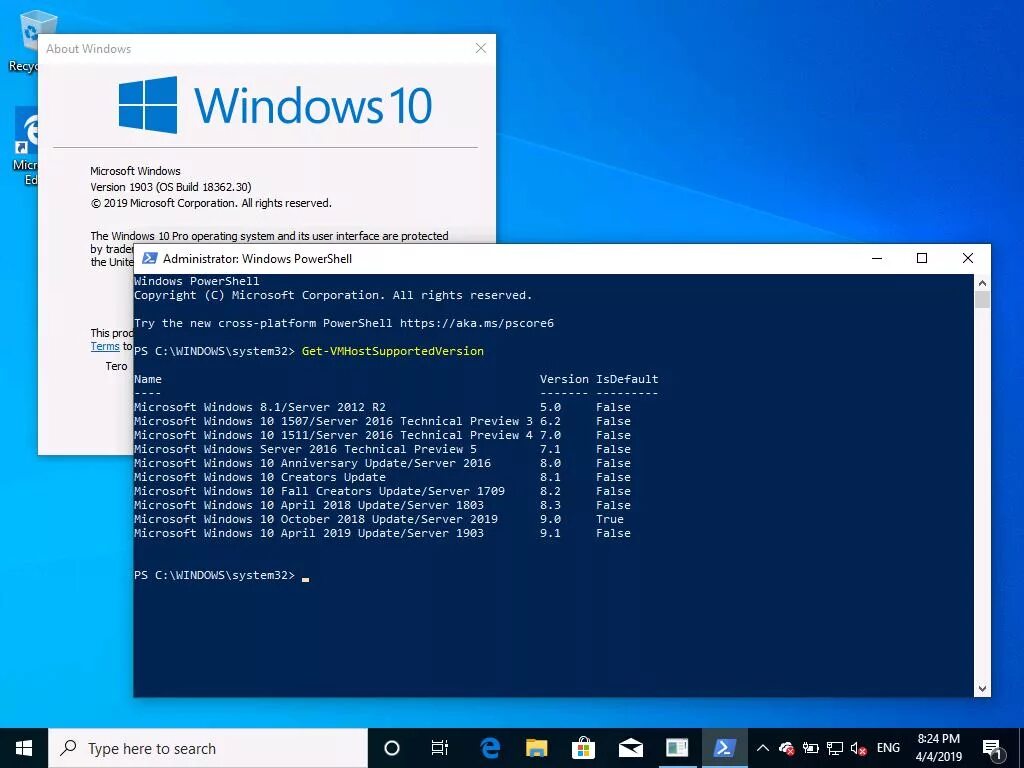Click the April 2018 Update/Server 1803 row
This screenshot has height=768, width=1024.
(x=383, y=505)
